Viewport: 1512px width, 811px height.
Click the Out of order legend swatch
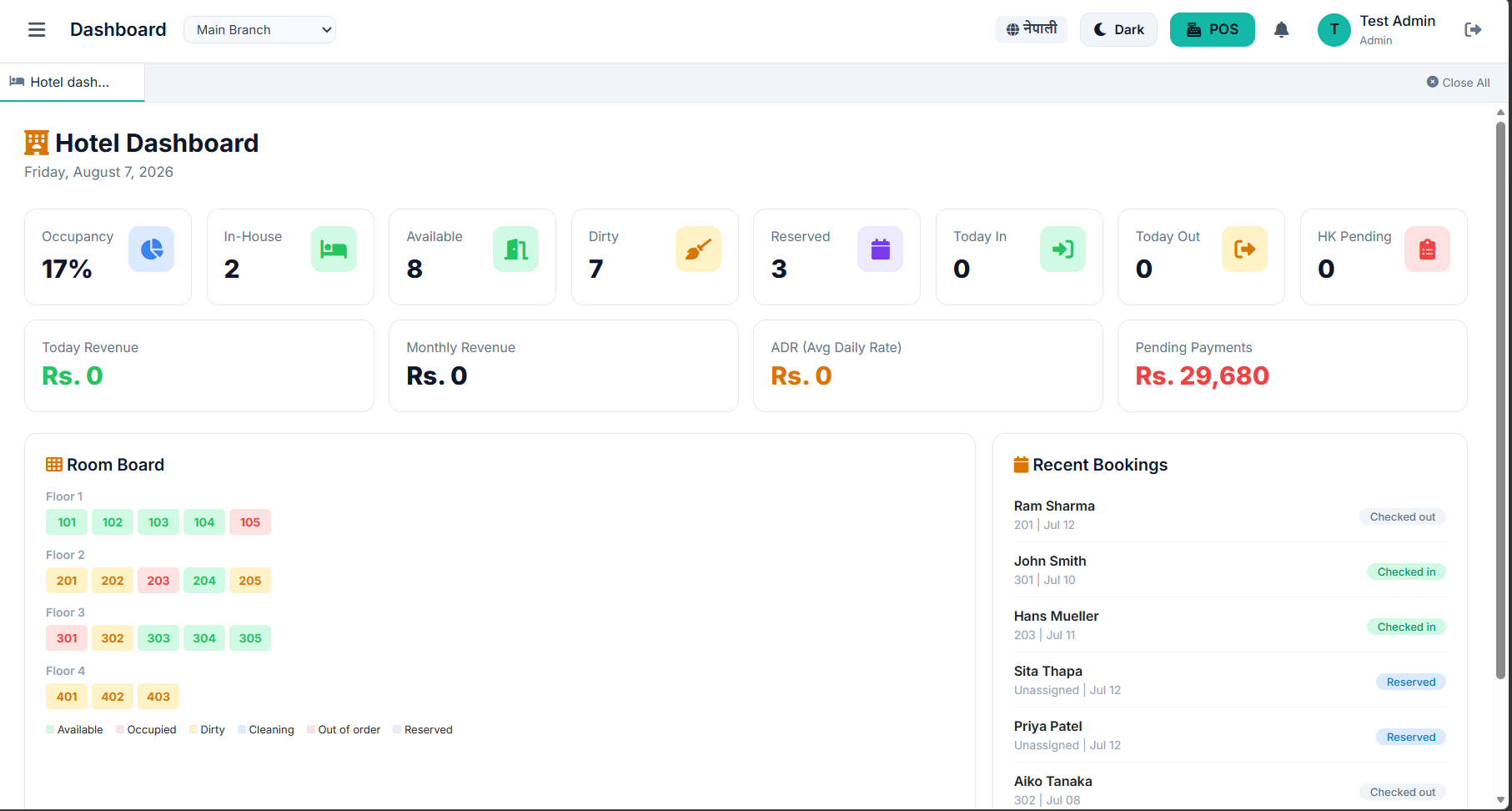pos(311,729)
